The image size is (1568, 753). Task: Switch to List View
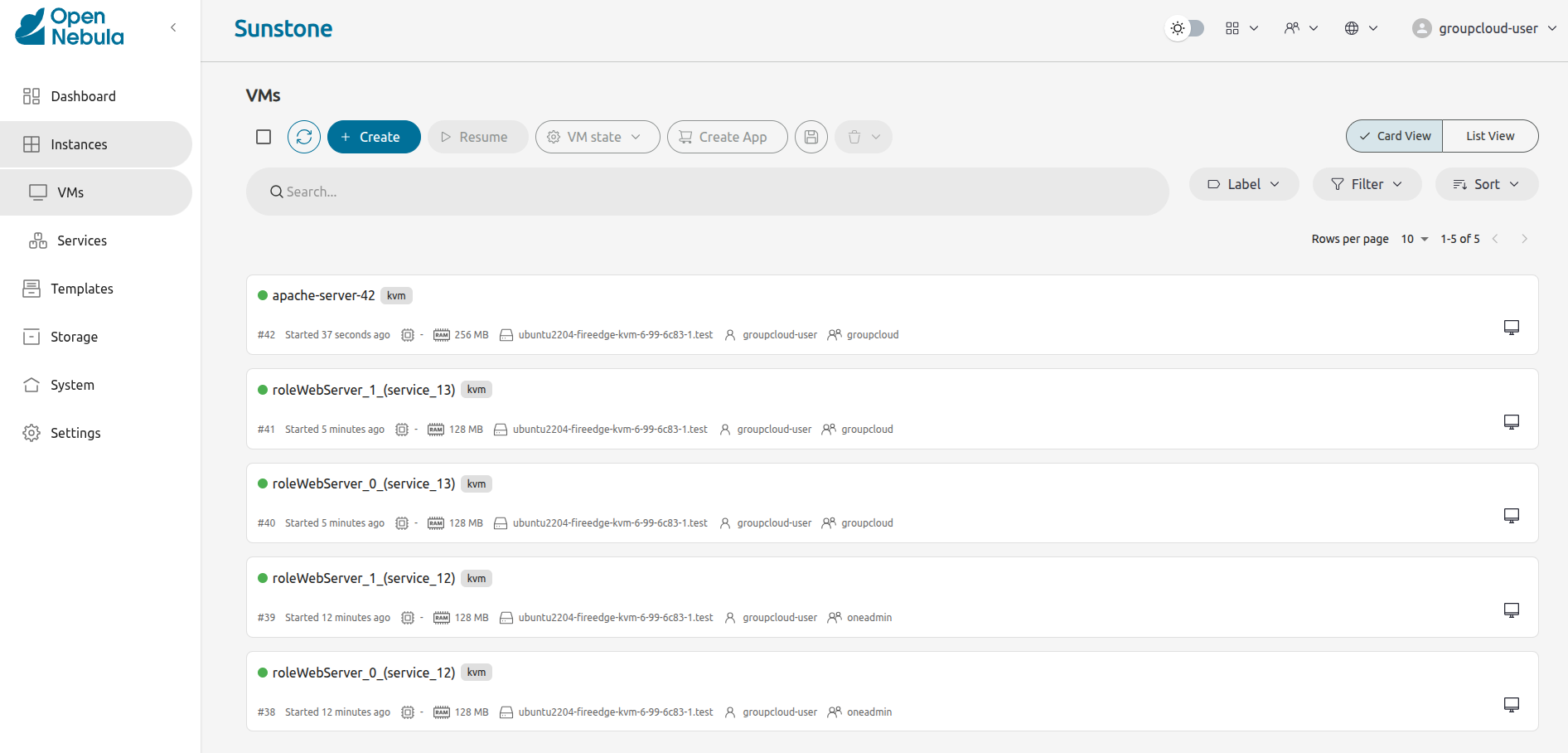(x=1490, y=135)
